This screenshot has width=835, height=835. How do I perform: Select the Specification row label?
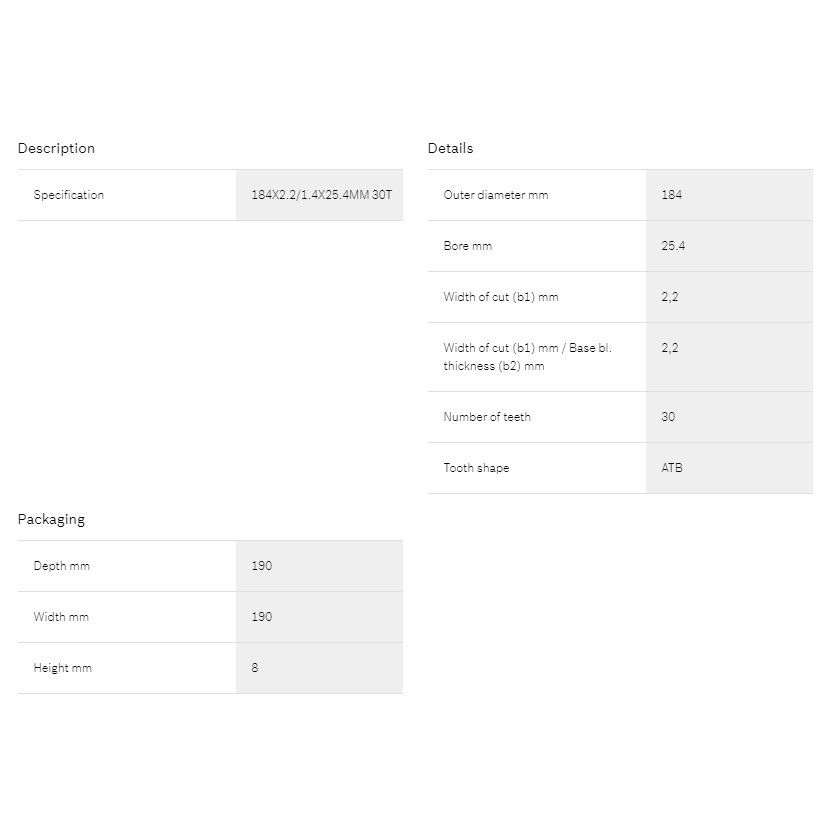69,195
